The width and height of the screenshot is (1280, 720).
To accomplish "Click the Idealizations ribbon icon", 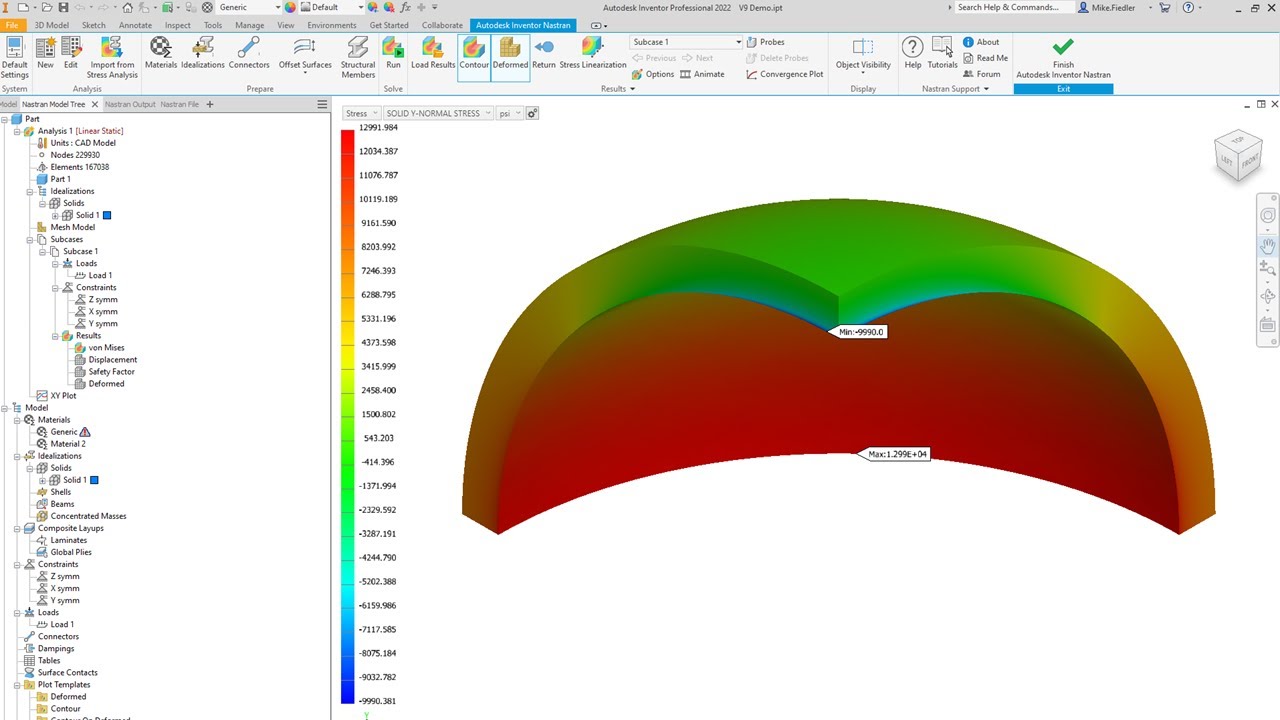I will [203, 54].
